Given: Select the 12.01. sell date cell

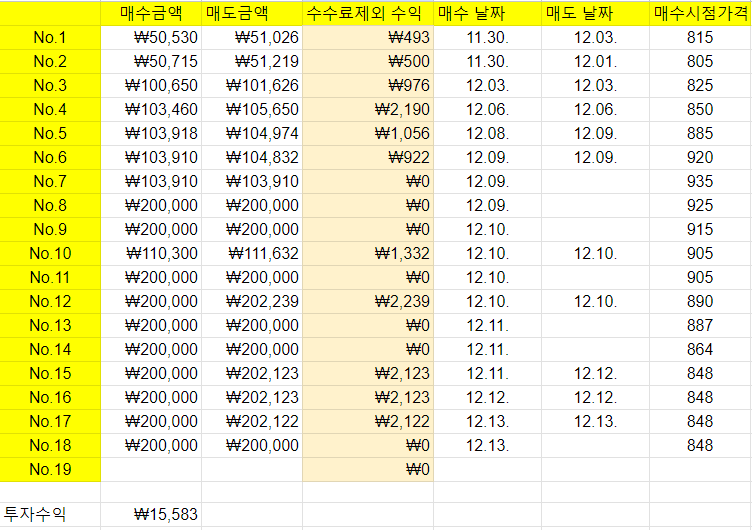Looking at the screenshot, I should (595, 61).
